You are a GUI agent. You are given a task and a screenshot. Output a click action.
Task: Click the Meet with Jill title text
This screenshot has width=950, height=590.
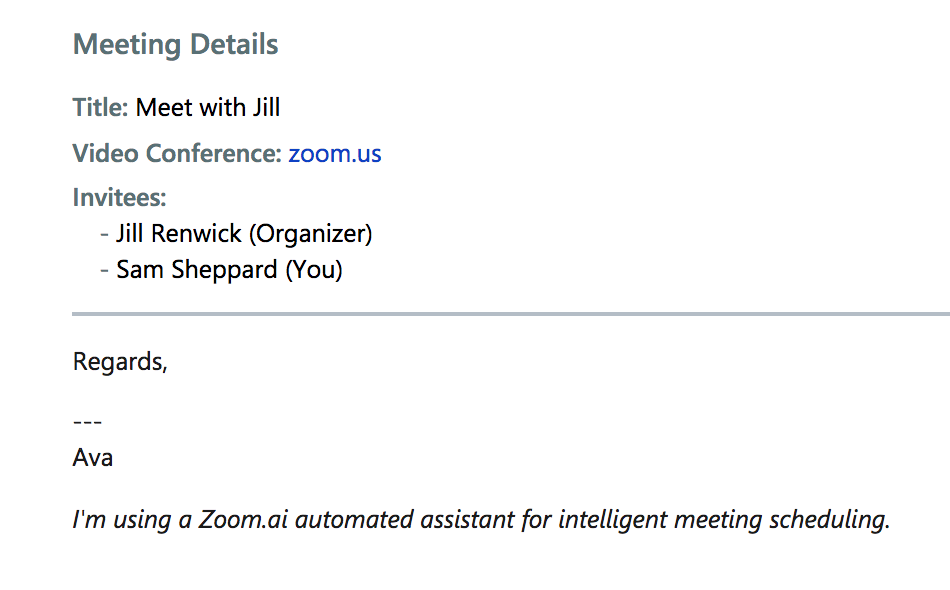click(x=208, y=107)
